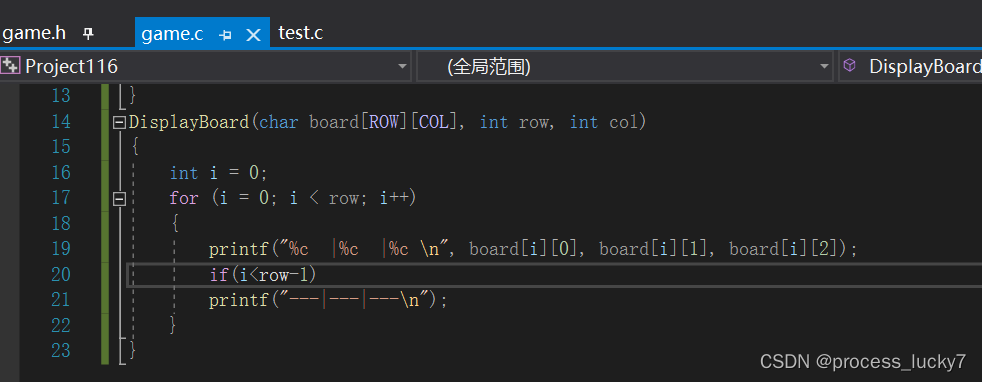Image resolution: width=982 pixels, height=382 pixels.
Task: Click the DisplayBoard member cube icon
Action: click(x=850, y=65)
